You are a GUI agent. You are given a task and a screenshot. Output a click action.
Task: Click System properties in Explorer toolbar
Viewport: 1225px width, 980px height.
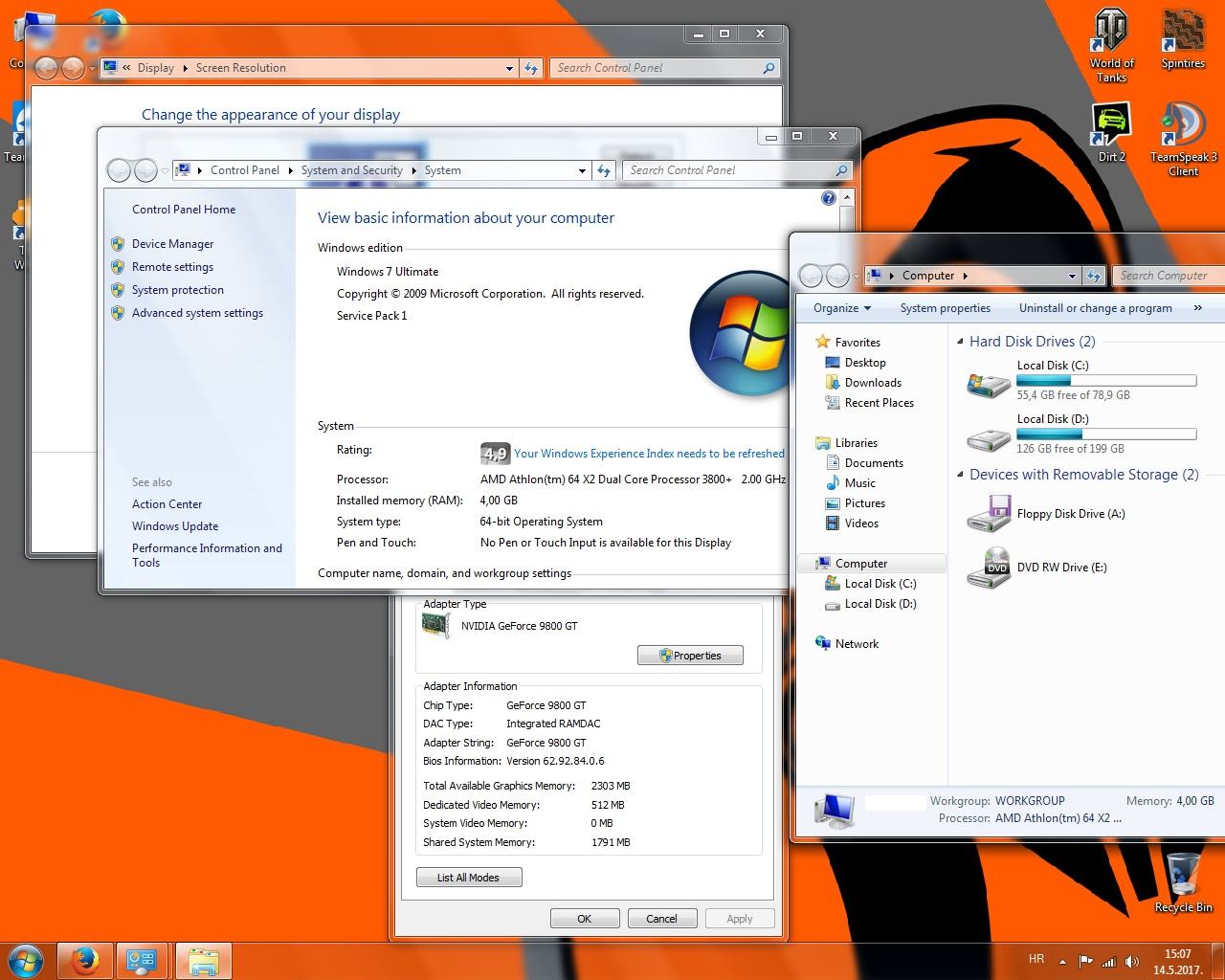point(945,308)
